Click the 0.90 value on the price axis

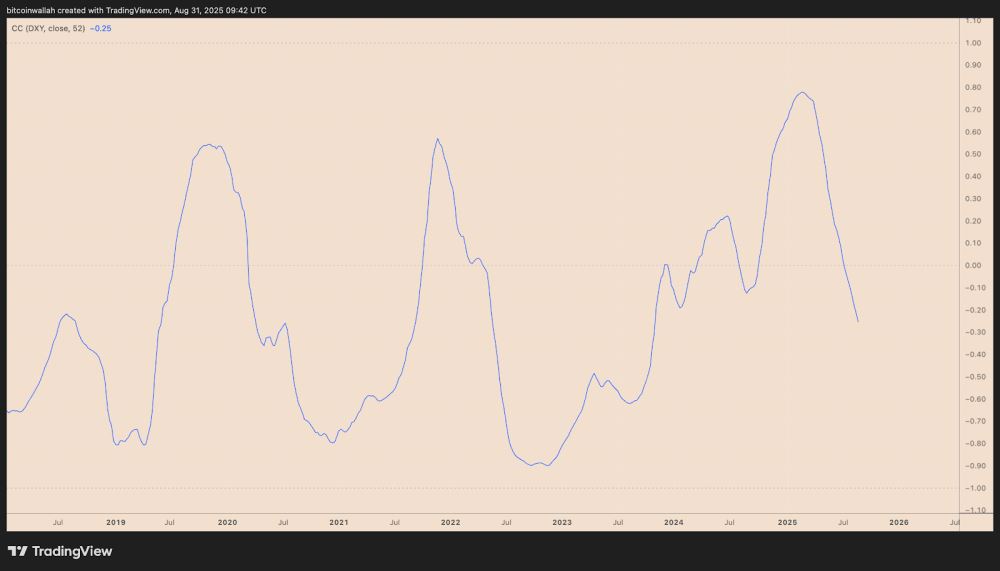tap(973, 65)
